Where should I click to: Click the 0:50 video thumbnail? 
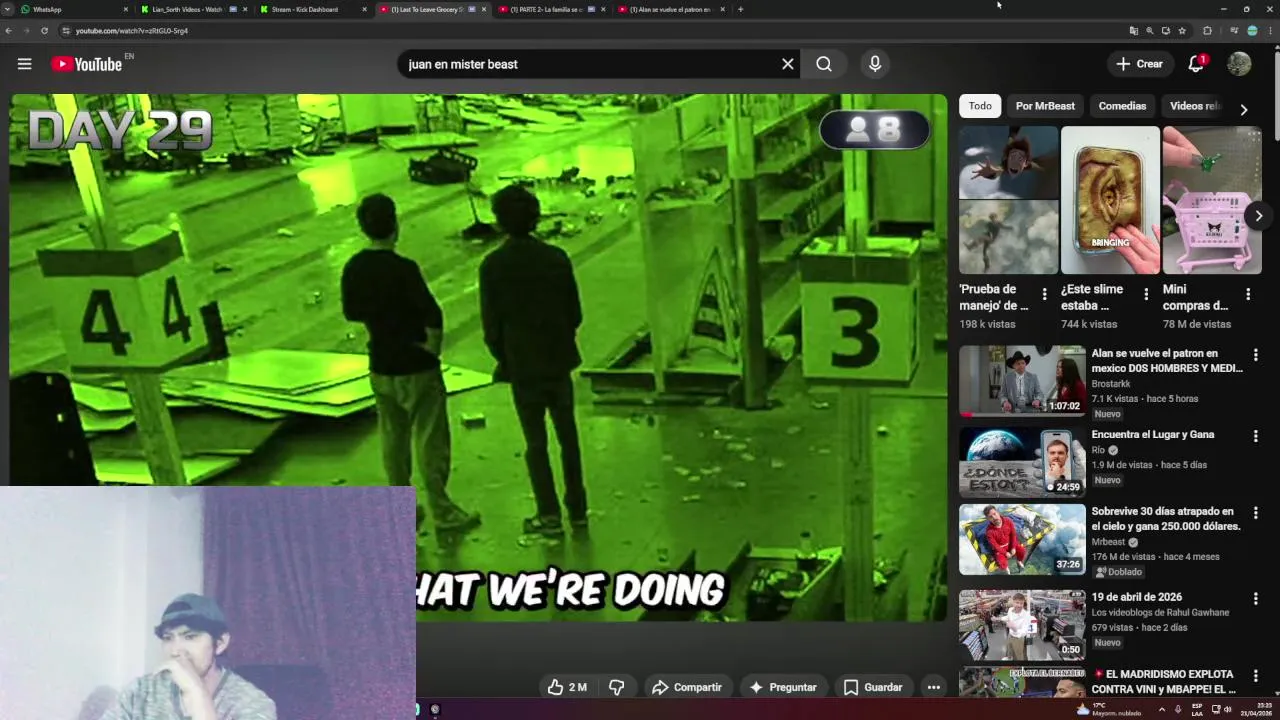(x=1022, y=625)
